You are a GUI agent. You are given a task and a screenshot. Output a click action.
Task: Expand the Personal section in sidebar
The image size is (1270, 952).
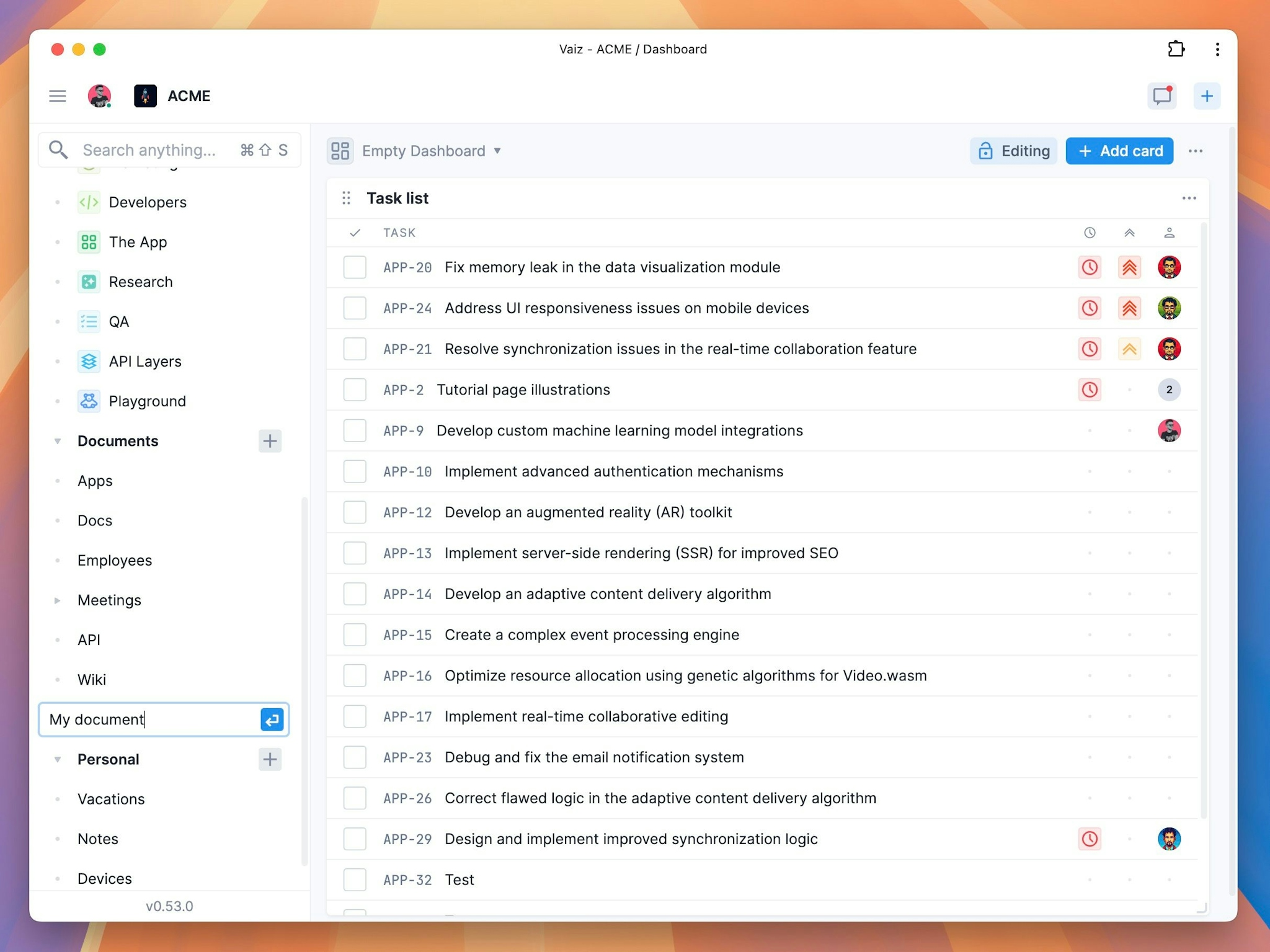[x=57, y=759]
